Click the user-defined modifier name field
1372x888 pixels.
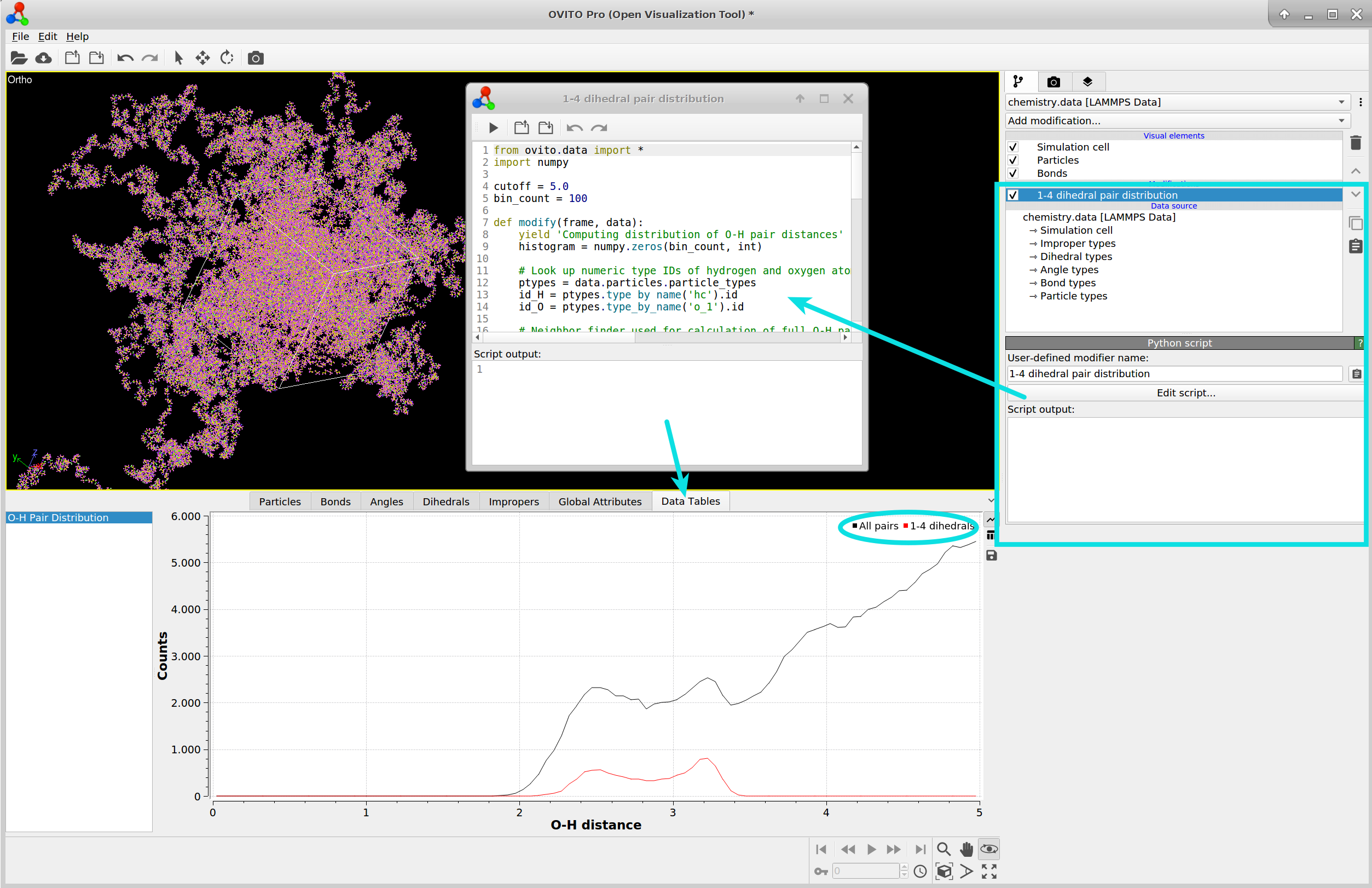(1174, 374)
